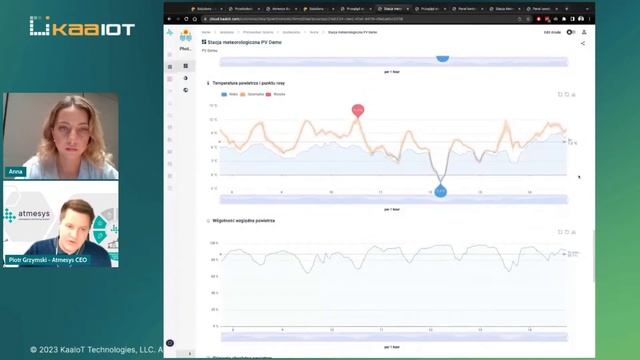Reload the page with the browser refresh icon
Viewport: 640px width, 360px height.
click(x=186, y=19)
